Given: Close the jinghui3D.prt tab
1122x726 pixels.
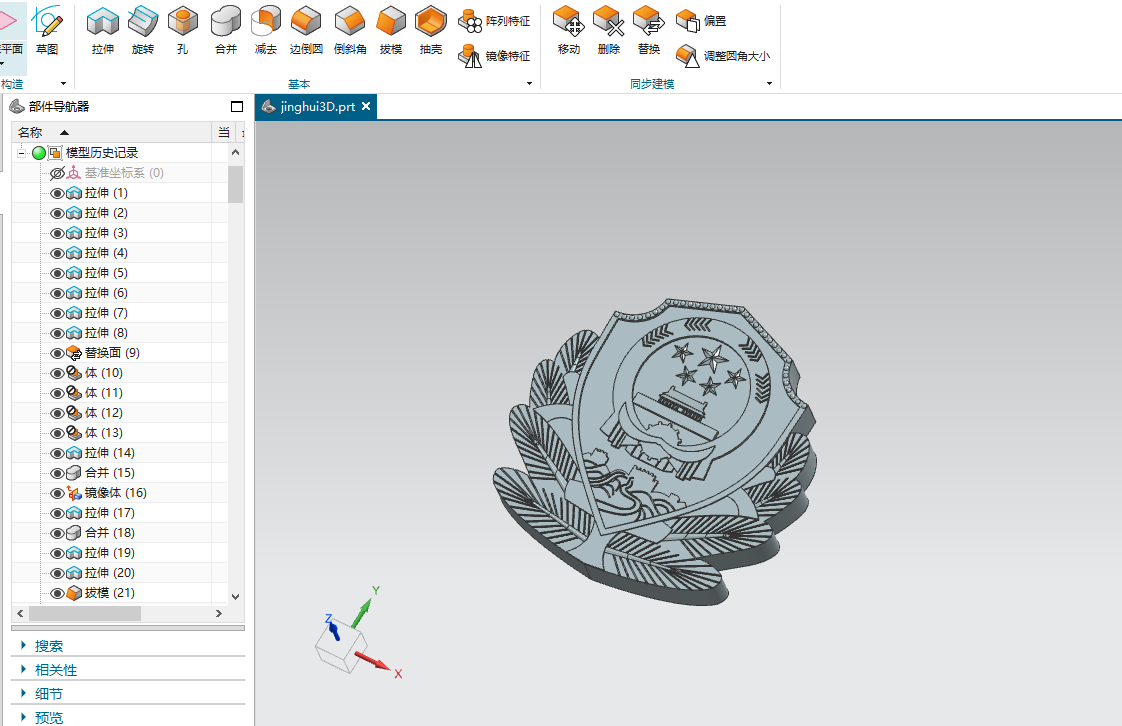Looking at the screenshot, I should 366,106.
